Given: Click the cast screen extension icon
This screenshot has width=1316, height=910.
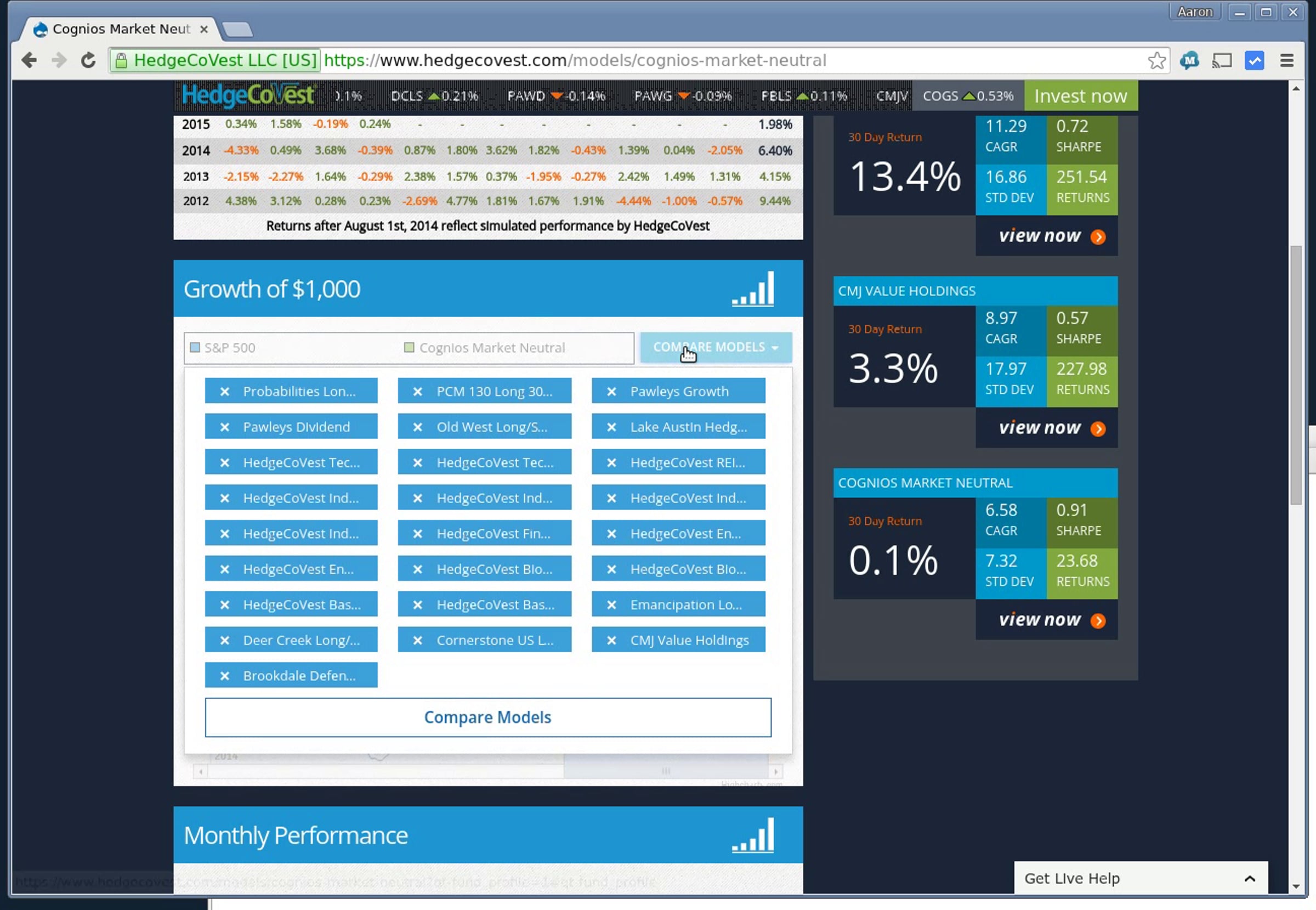Looking at the screenshot, I should (x=1222, y=60).
